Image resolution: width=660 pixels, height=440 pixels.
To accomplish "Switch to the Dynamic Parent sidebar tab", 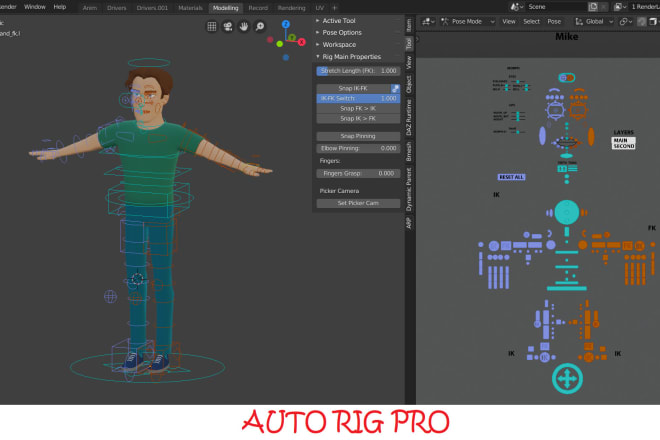I will tap(409, 189).
